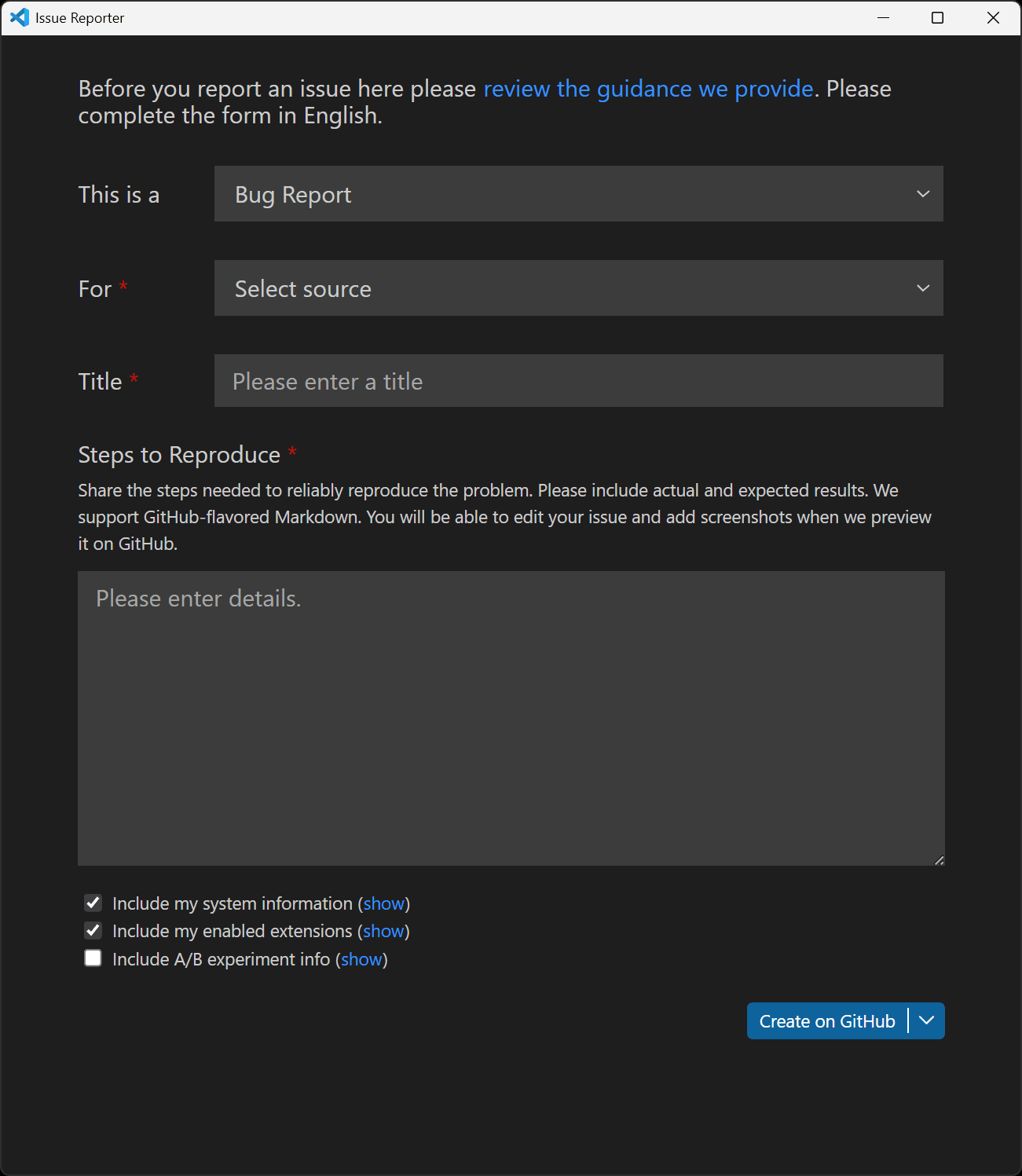Show the system information details
Screen dimensions: 1022x1176
click(x=384, y=903)
